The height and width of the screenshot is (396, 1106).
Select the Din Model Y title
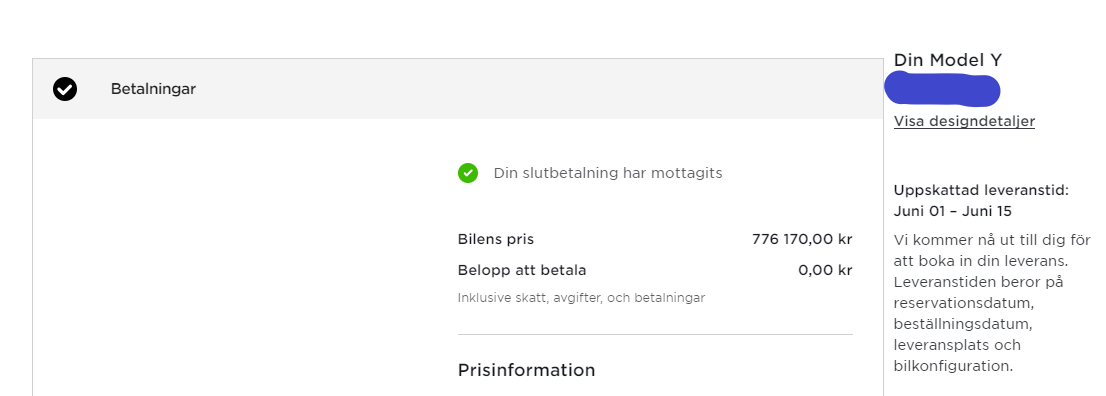(x=947, y=60)
